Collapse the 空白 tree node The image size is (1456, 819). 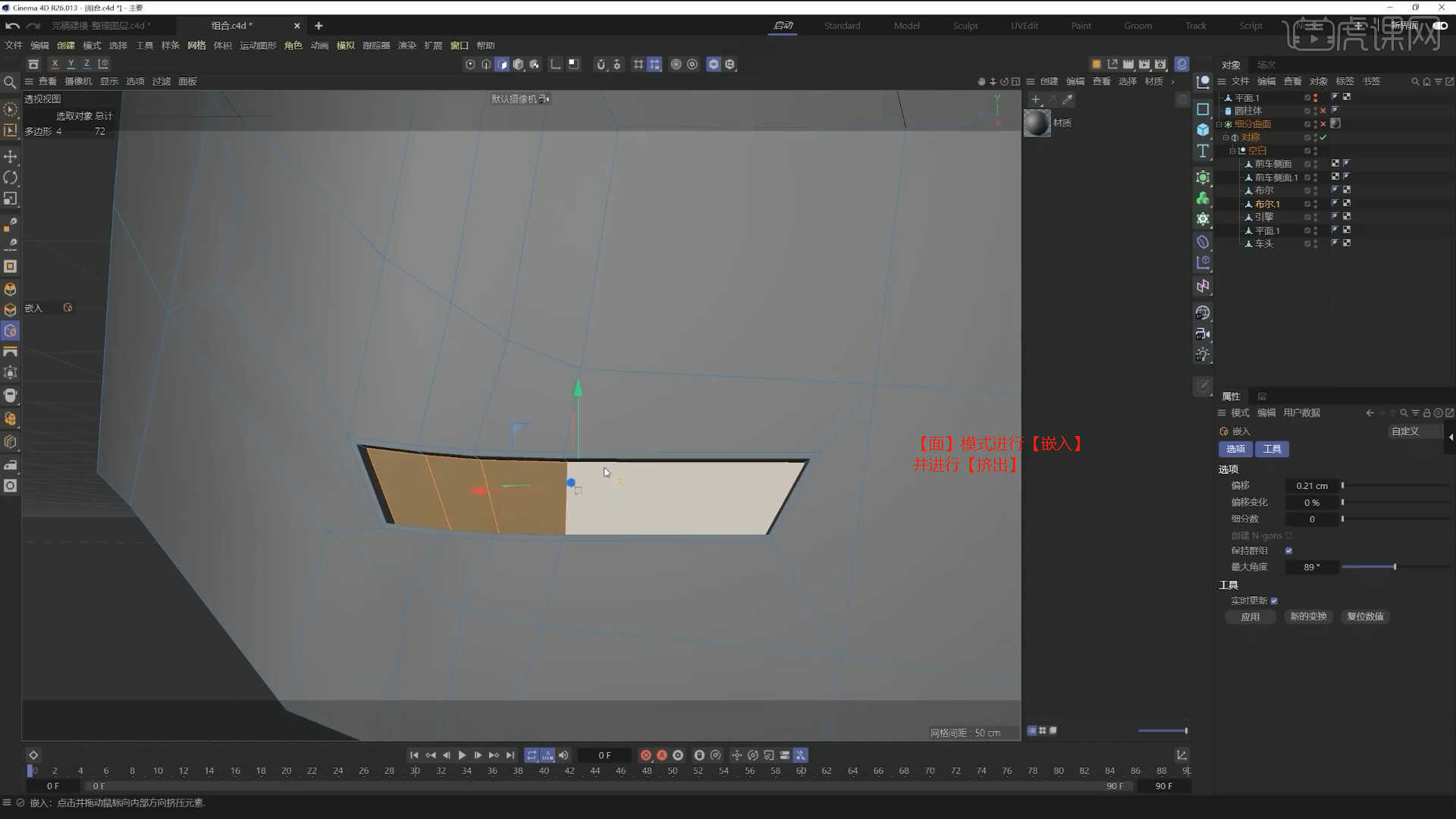pyautogui.click(x=1233, y=151)
